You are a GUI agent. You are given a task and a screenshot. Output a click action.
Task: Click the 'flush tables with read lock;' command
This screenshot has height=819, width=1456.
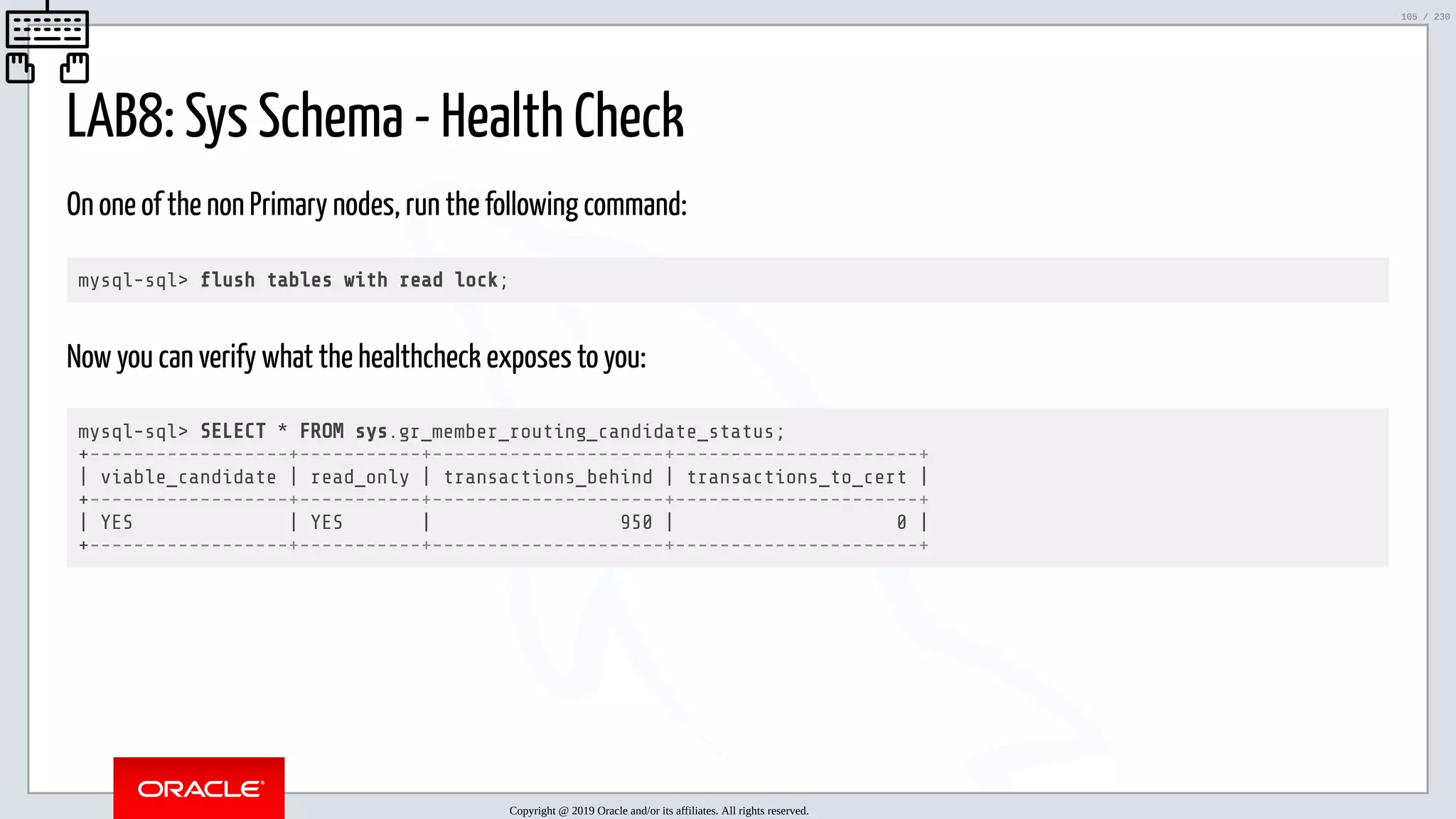coord(354,280)
